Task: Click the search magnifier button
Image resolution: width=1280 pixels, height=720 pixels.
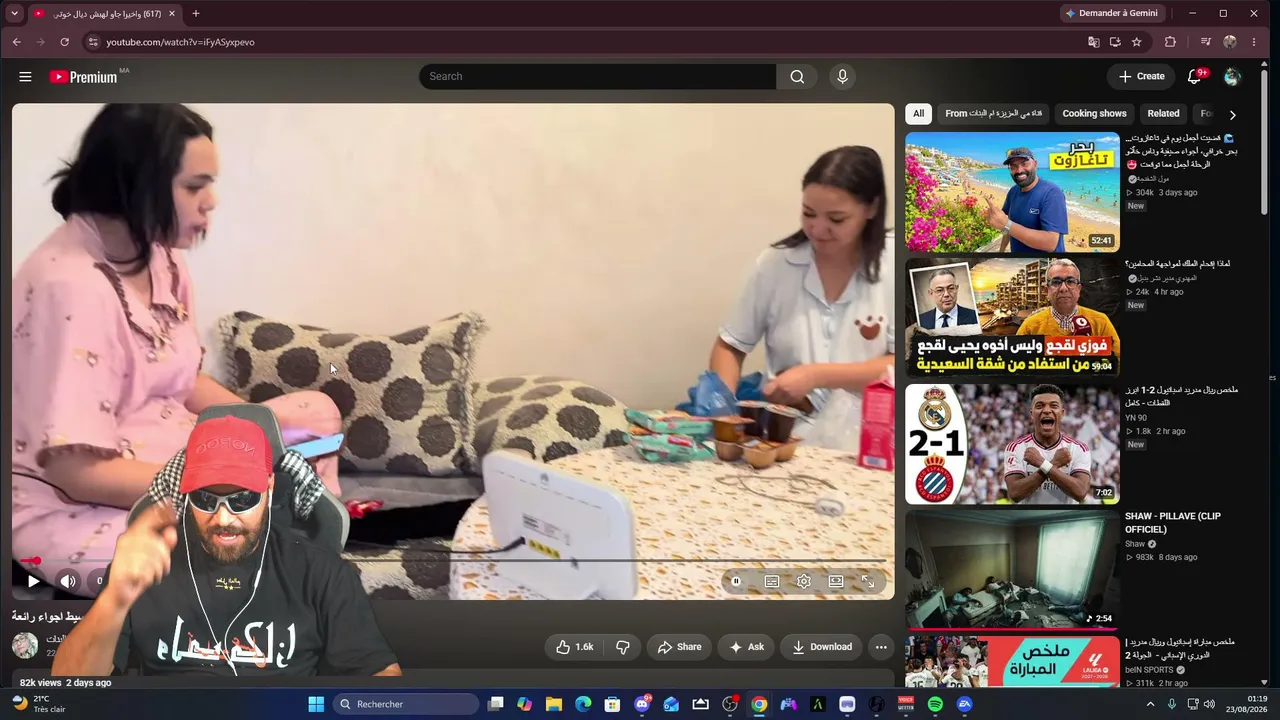Action: [x=797, y=77]
